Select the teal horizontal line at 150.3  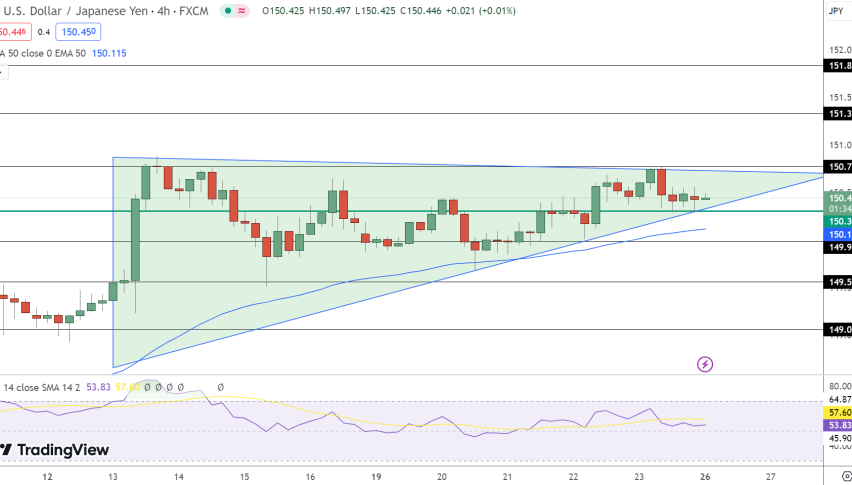(411, 211)
